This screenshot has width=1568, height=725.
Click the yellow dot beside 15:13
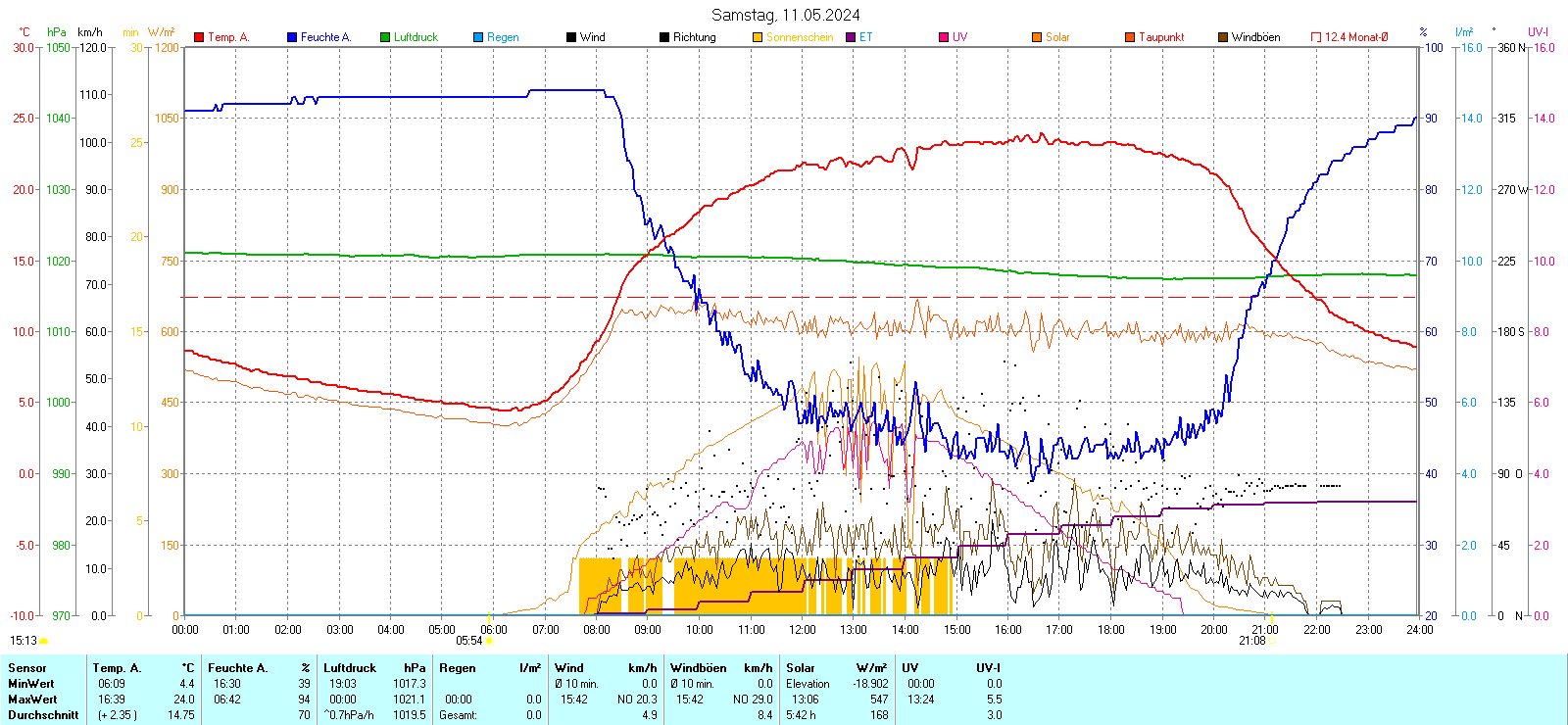tap(44, 641)
